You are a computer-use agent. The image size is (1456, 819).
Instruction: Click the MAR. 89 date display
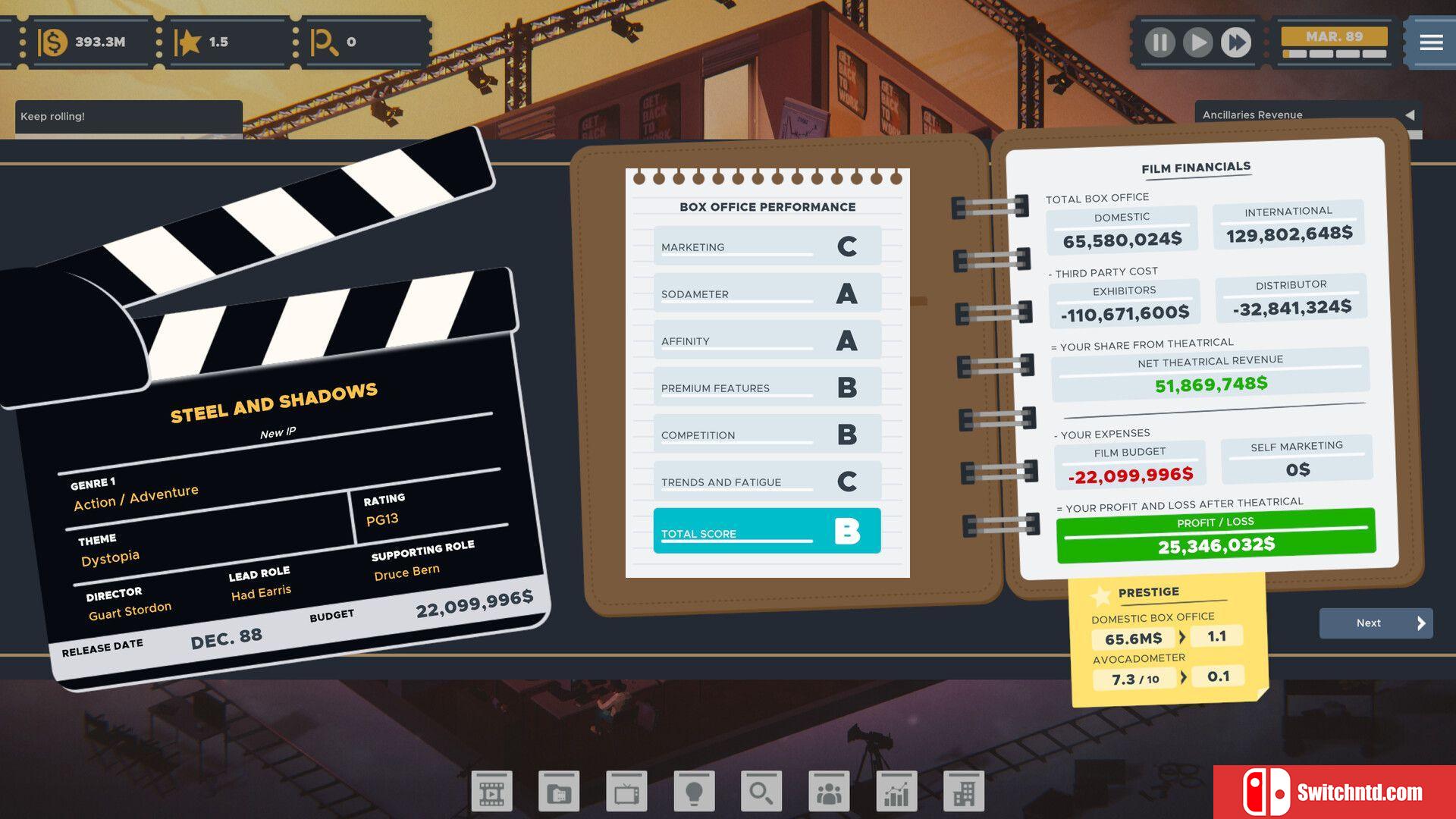pos(1334,36)
